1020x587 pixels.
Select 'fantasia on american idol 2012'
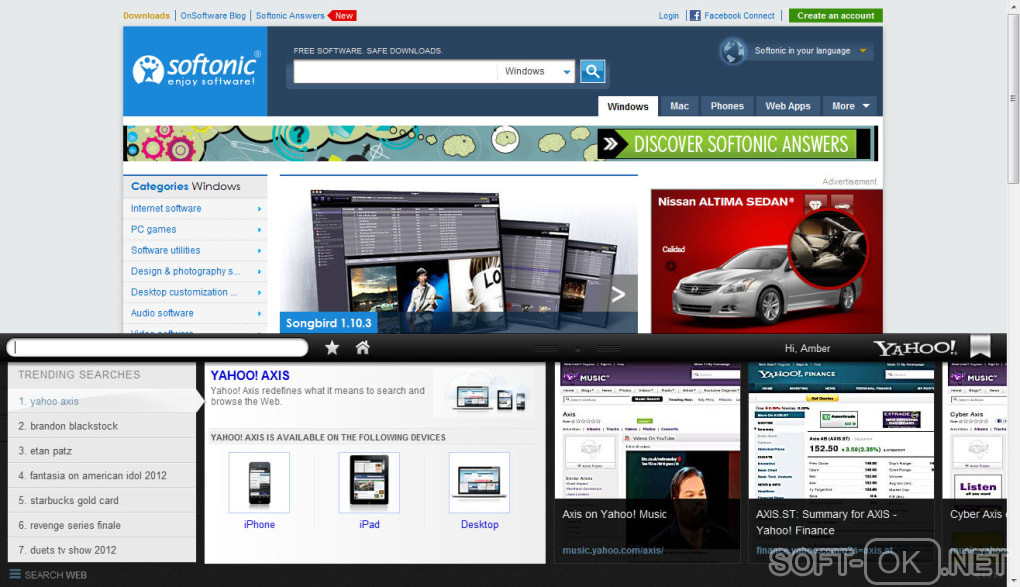(x=102, y=476)
